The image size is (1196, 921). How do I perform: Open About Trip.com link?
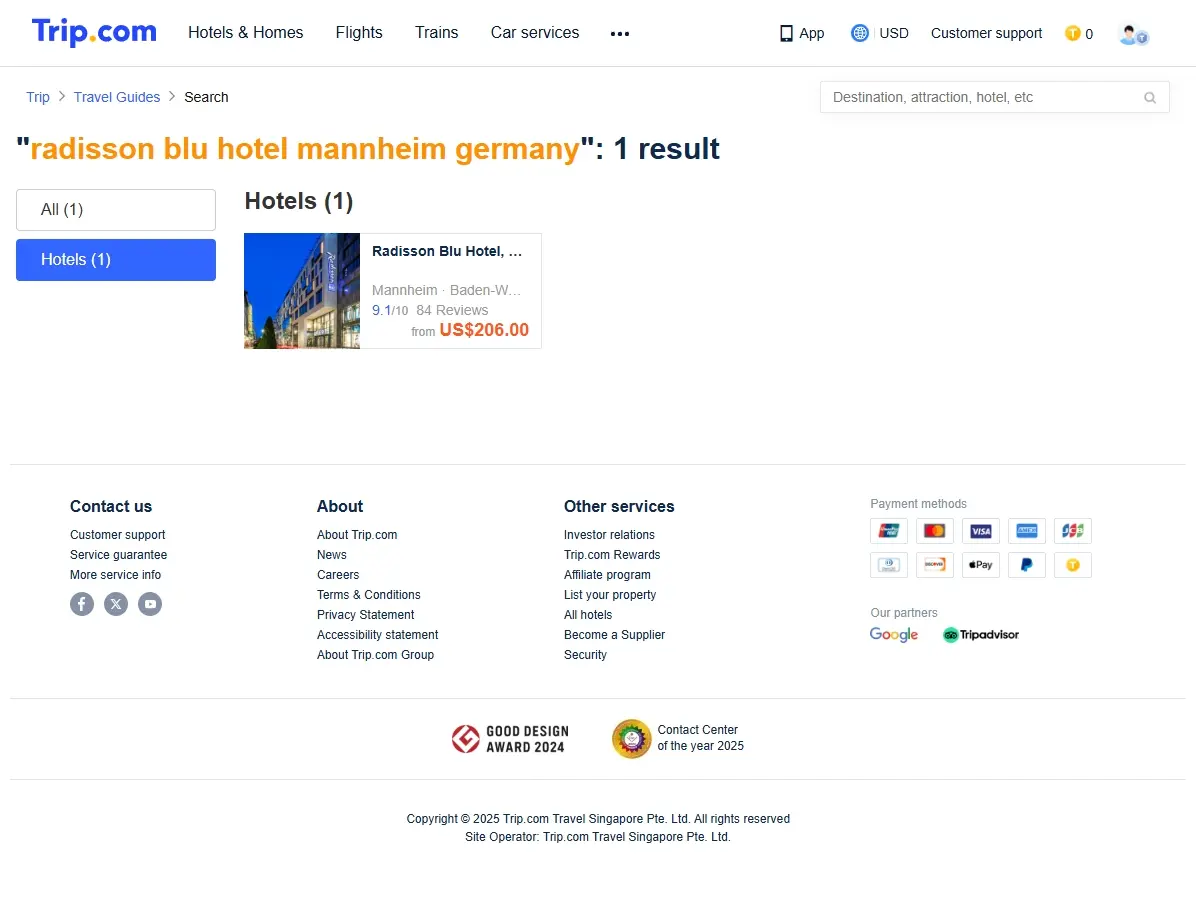click(x=357, y=535)
